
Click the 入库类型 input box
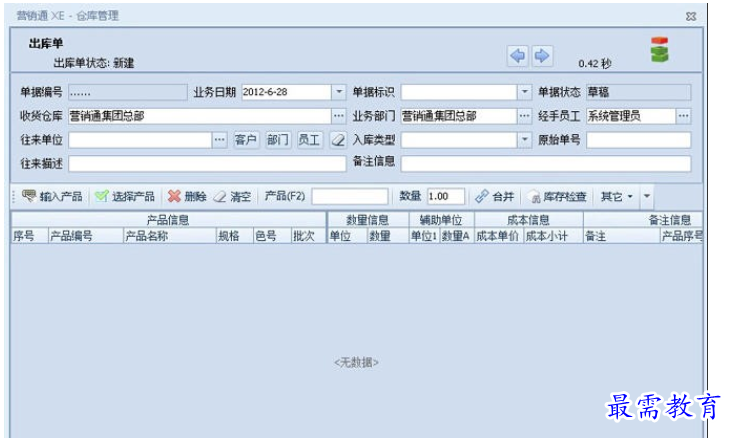(459, 140)
